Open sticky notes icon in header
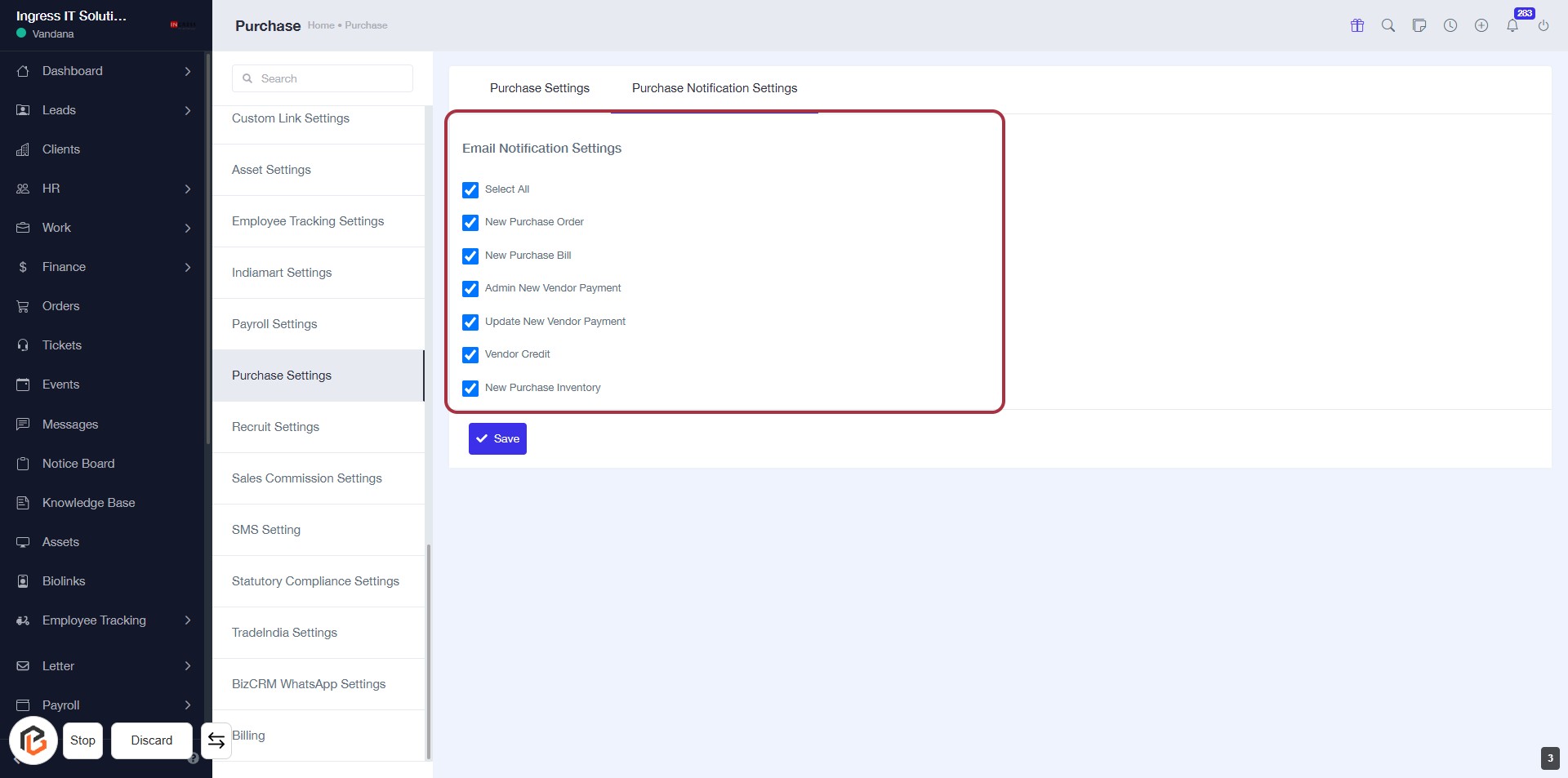Screen dimensions: 1568x778 click(x=1419, y=25)
